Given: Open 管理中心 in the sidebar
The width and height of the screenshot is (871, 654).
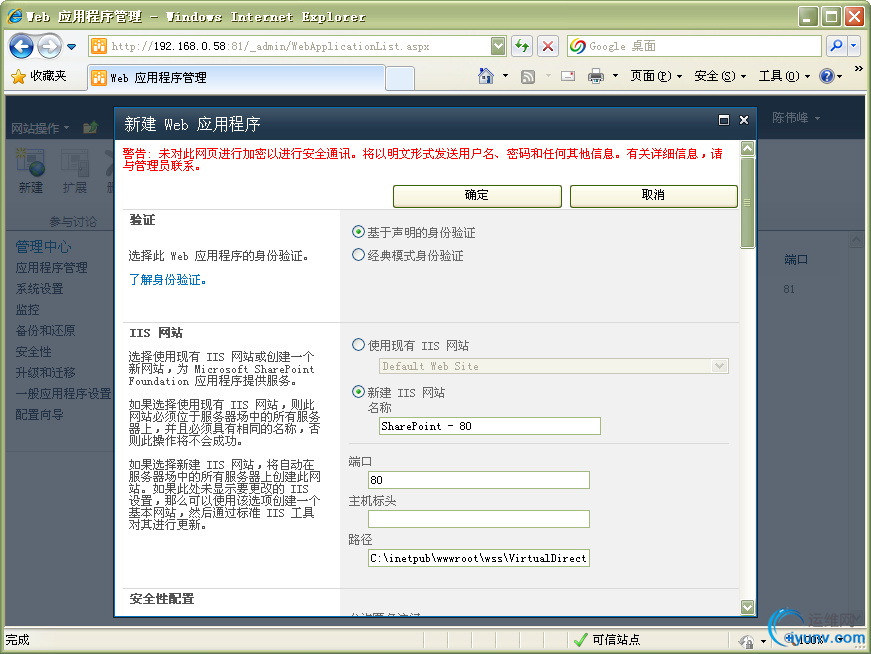Looking at the screenshot, I should tap(43, 246).
